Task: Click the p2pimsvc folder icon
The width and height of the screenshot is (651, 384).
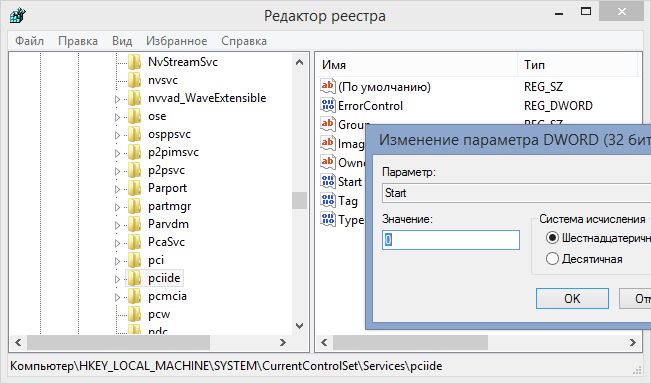Action: (x=134, y=152)
